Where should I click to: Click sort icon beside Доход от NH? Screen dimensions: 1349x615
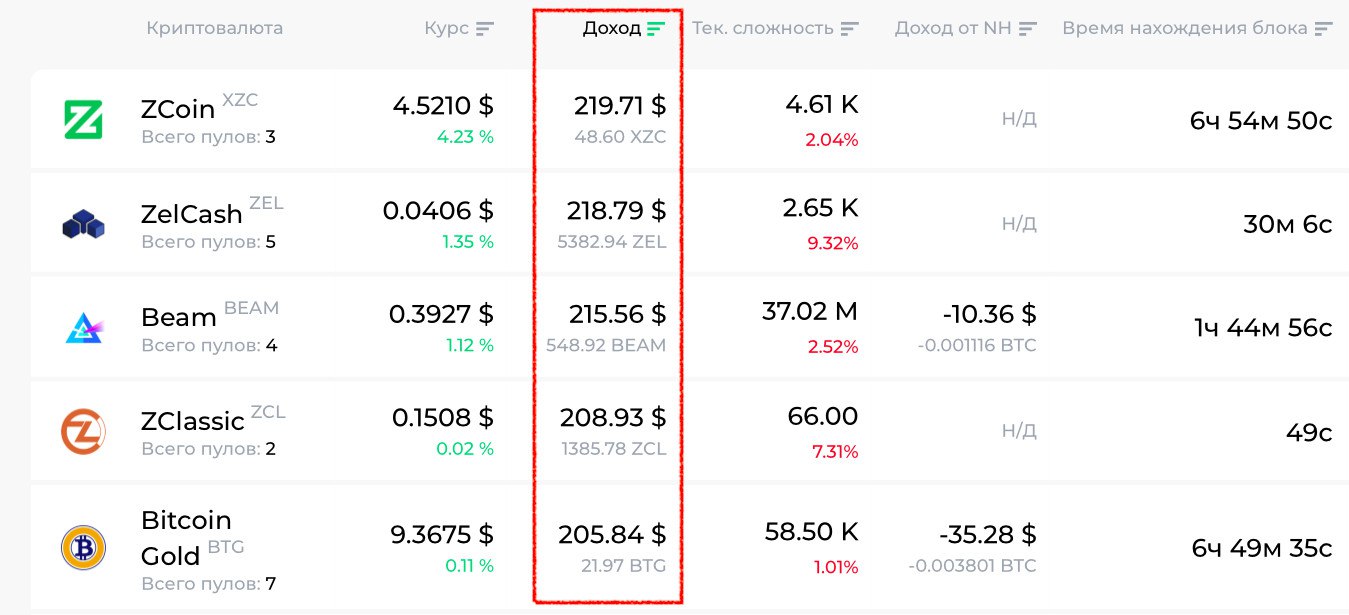point(1028,29)
